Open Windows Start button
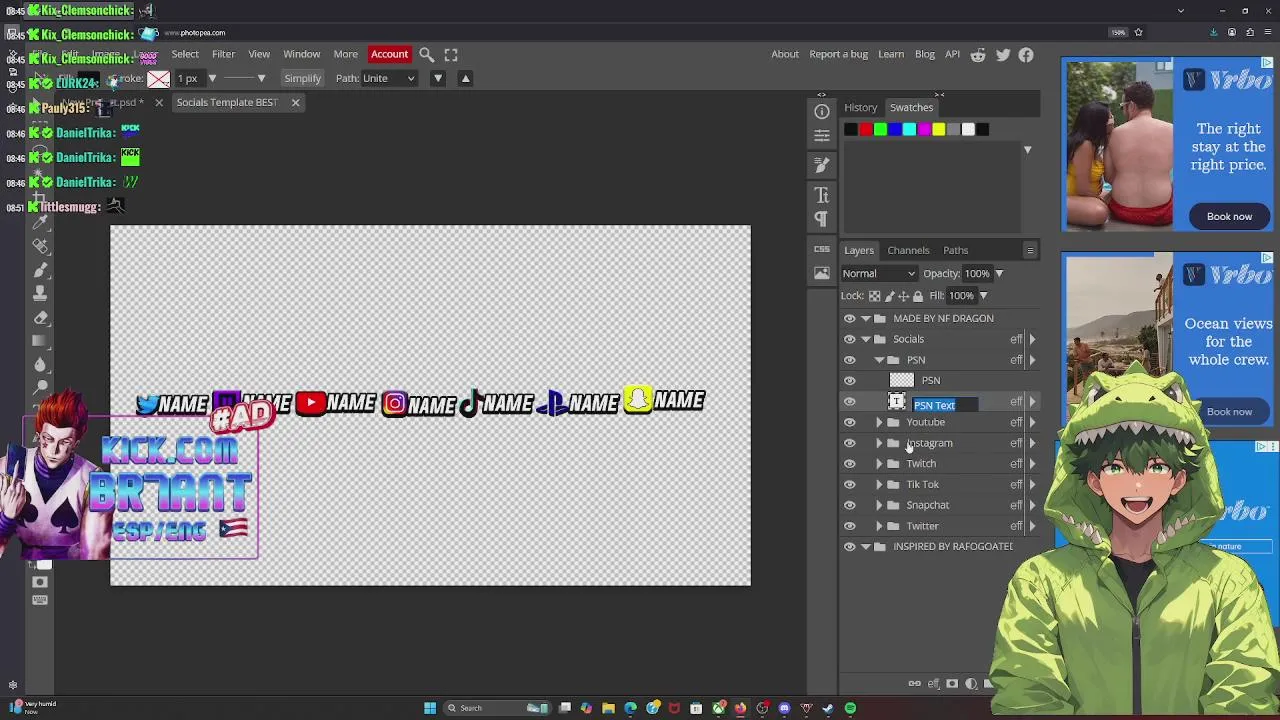 coord(430,708)
